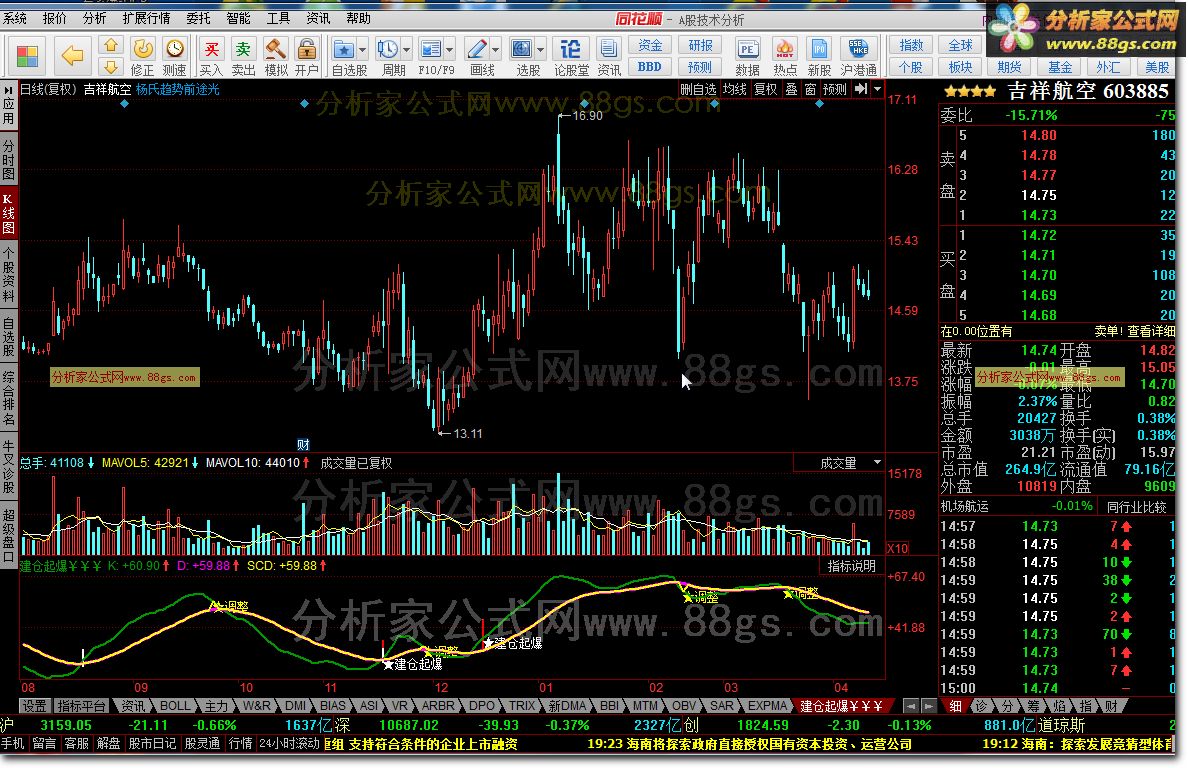
Task: Open the 智能 menu
Action: coord(239,18)
